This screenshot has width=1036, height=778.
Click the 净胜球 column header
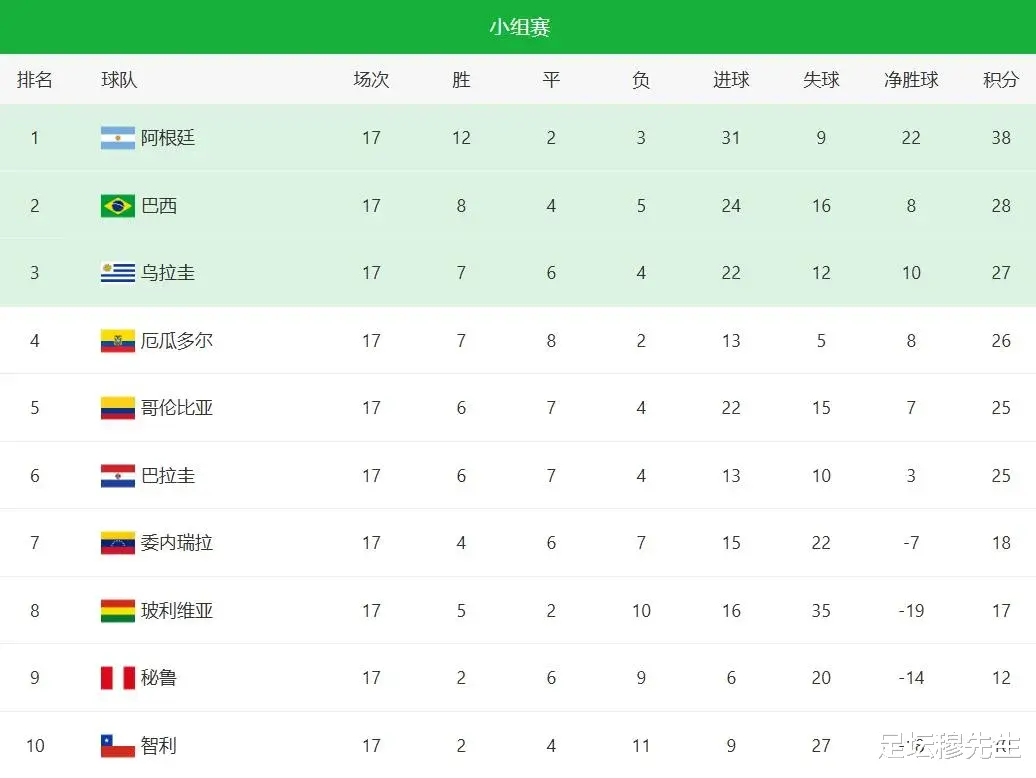pyautogui.click(x=911, y=80)
